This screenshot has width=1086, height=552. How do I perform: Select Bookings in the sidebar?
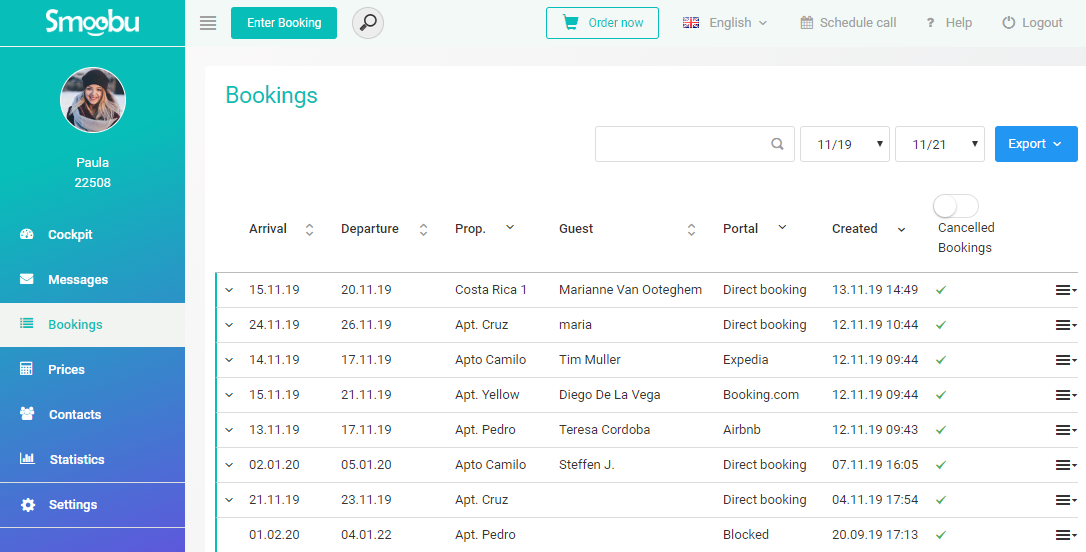coord(93,324)
